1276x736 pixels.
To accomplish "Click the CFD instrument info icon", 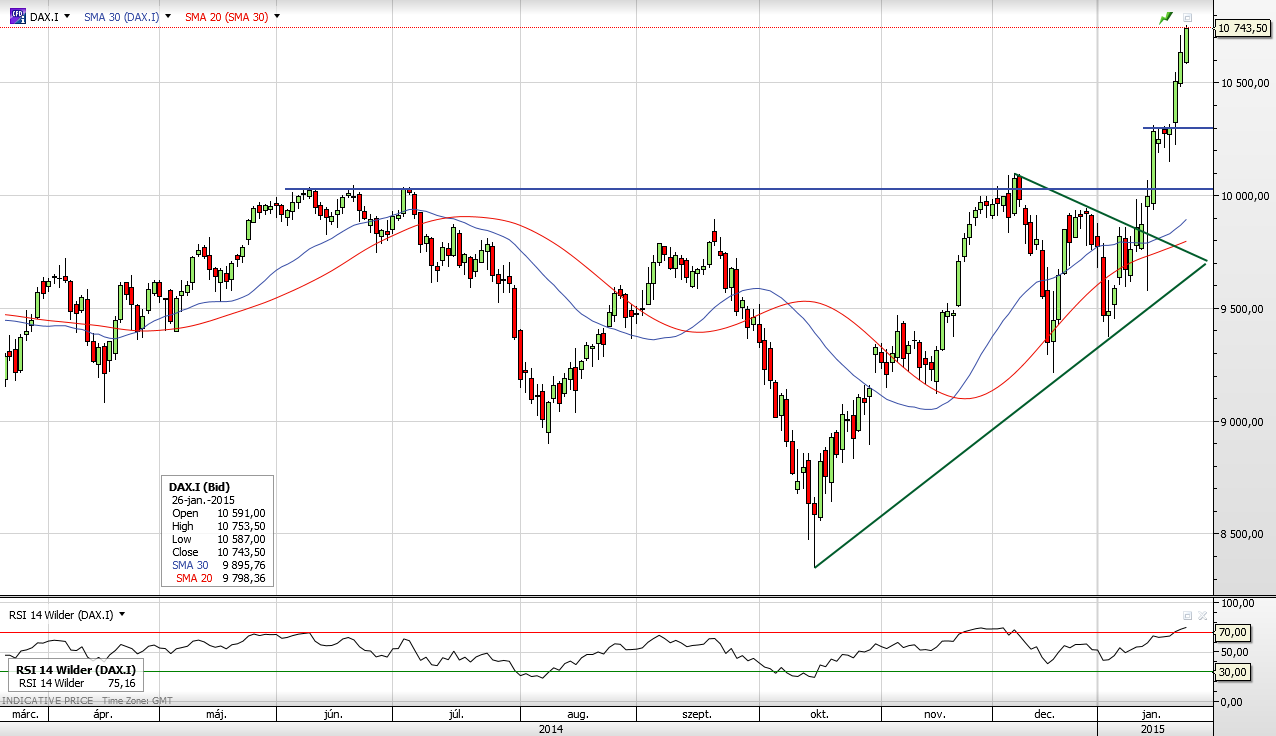I will point(18,16).
